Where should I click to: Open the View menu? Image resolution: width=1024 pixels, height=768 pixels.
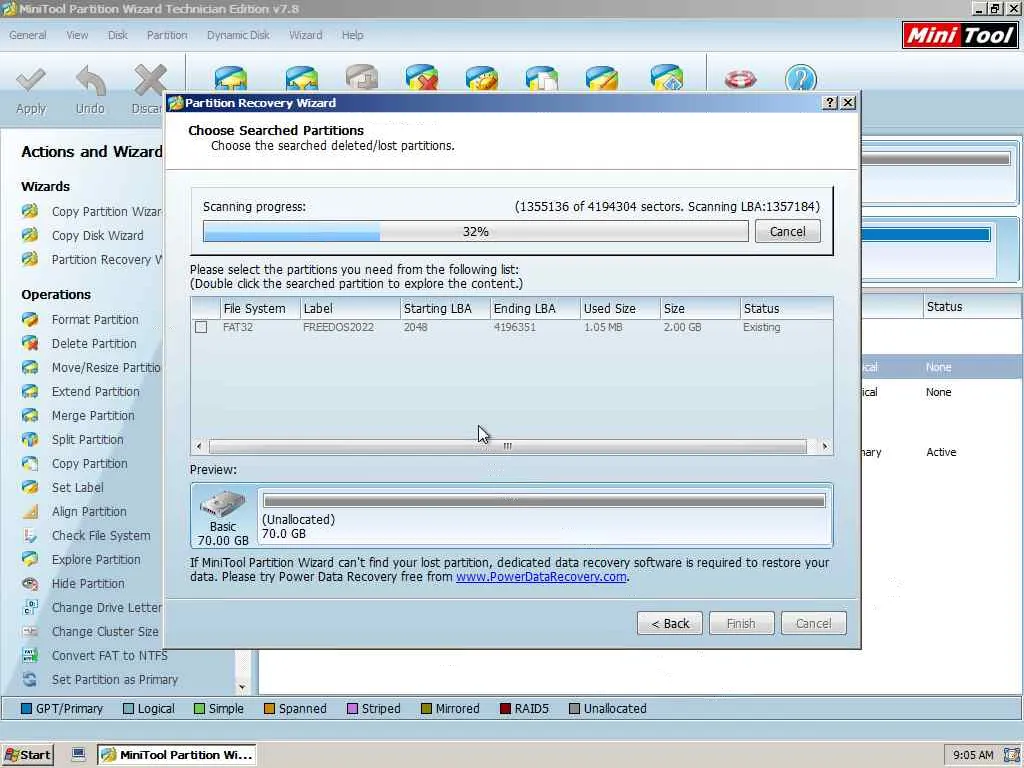[x=77, y=35]
